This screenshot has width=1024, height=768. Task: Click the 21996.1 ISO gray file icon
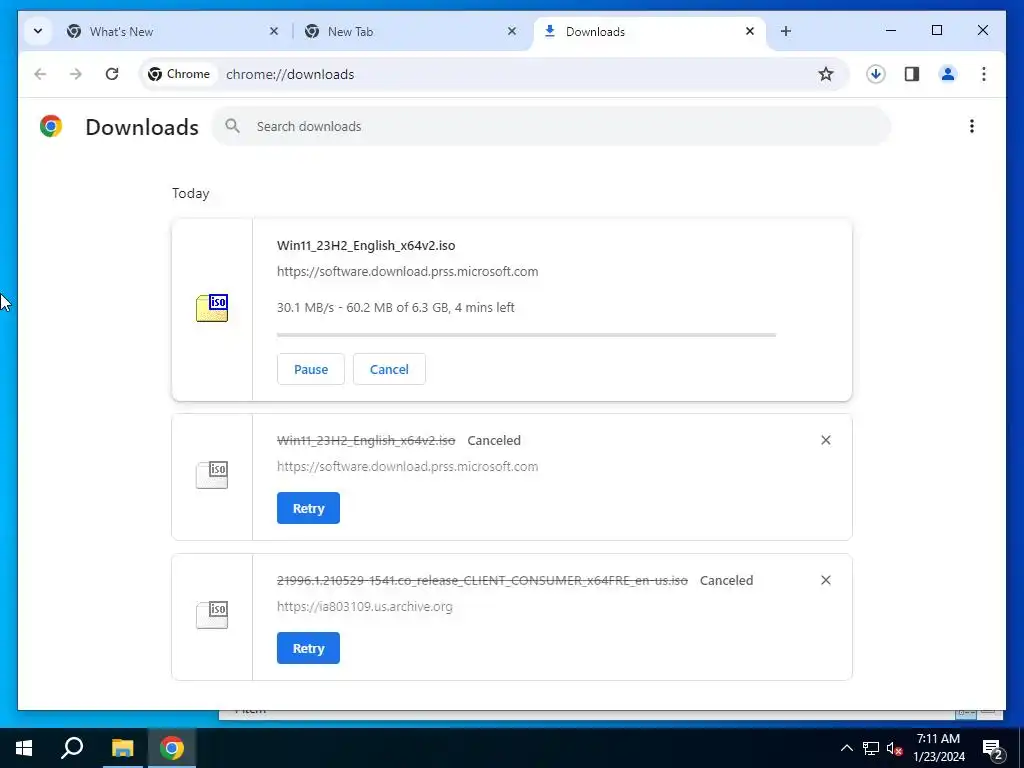click(x=212, y=615)
